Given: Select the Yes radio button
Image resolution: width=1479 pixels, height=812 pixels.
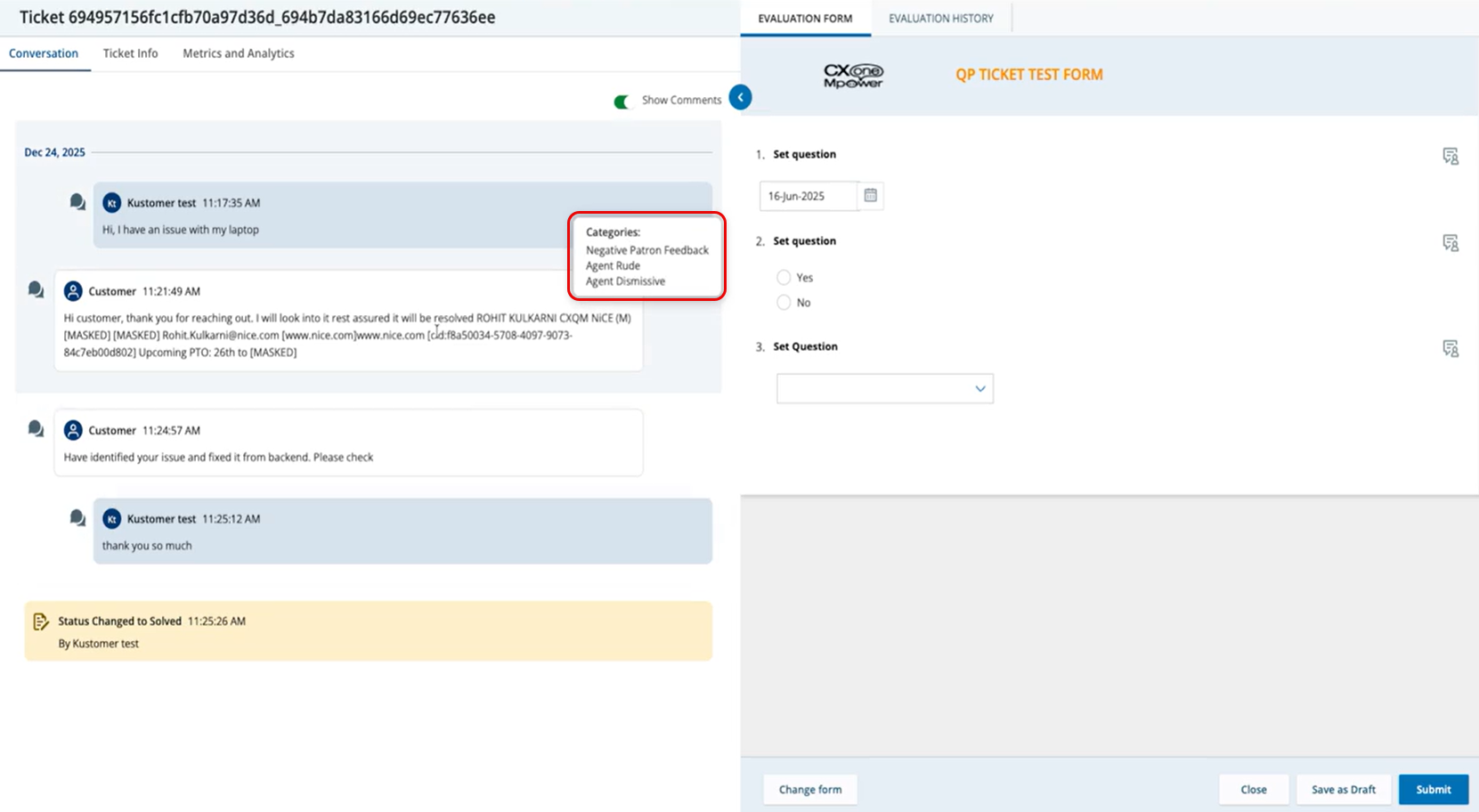Looking at the screenshot, I should (784, 278).
